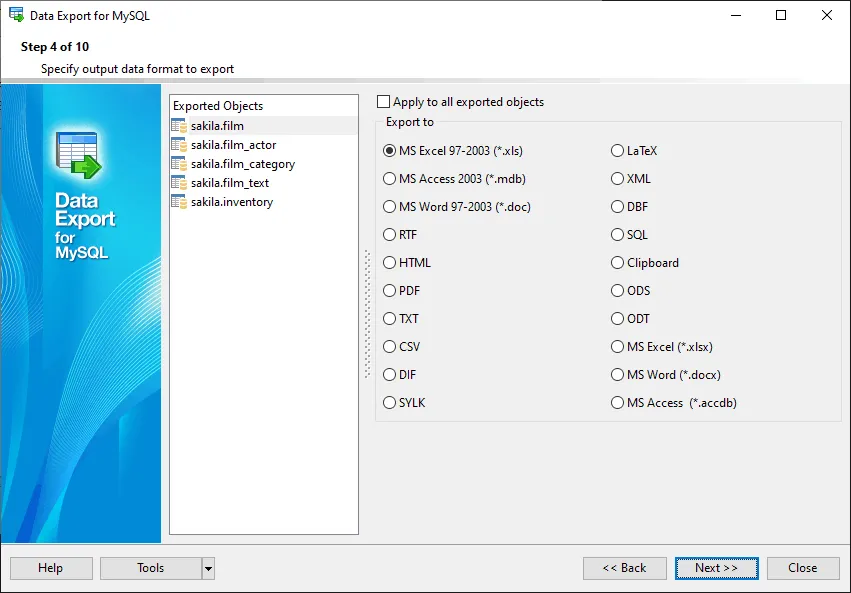Go back with the << Back button
The image size is (851, 593).
625,569
